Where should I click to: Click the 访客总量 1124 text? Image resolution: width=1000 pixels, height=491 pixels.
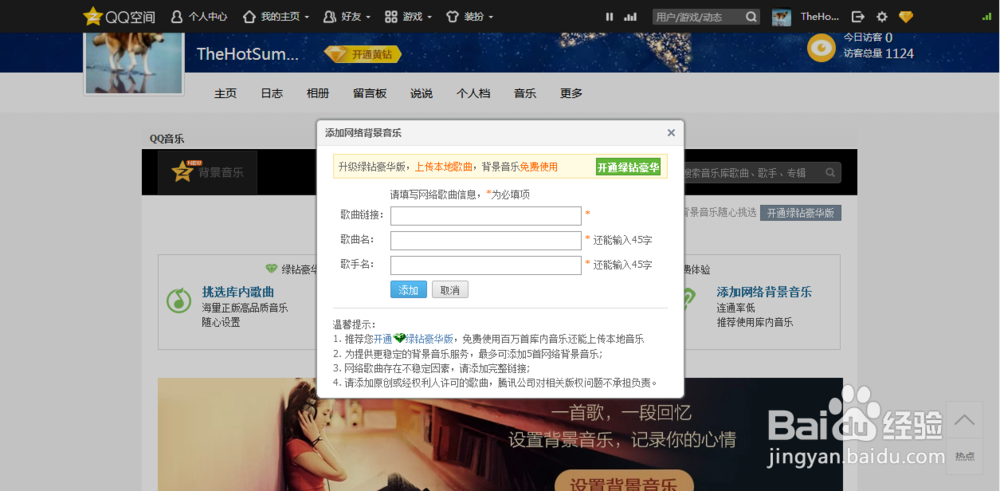pos(878,54)
